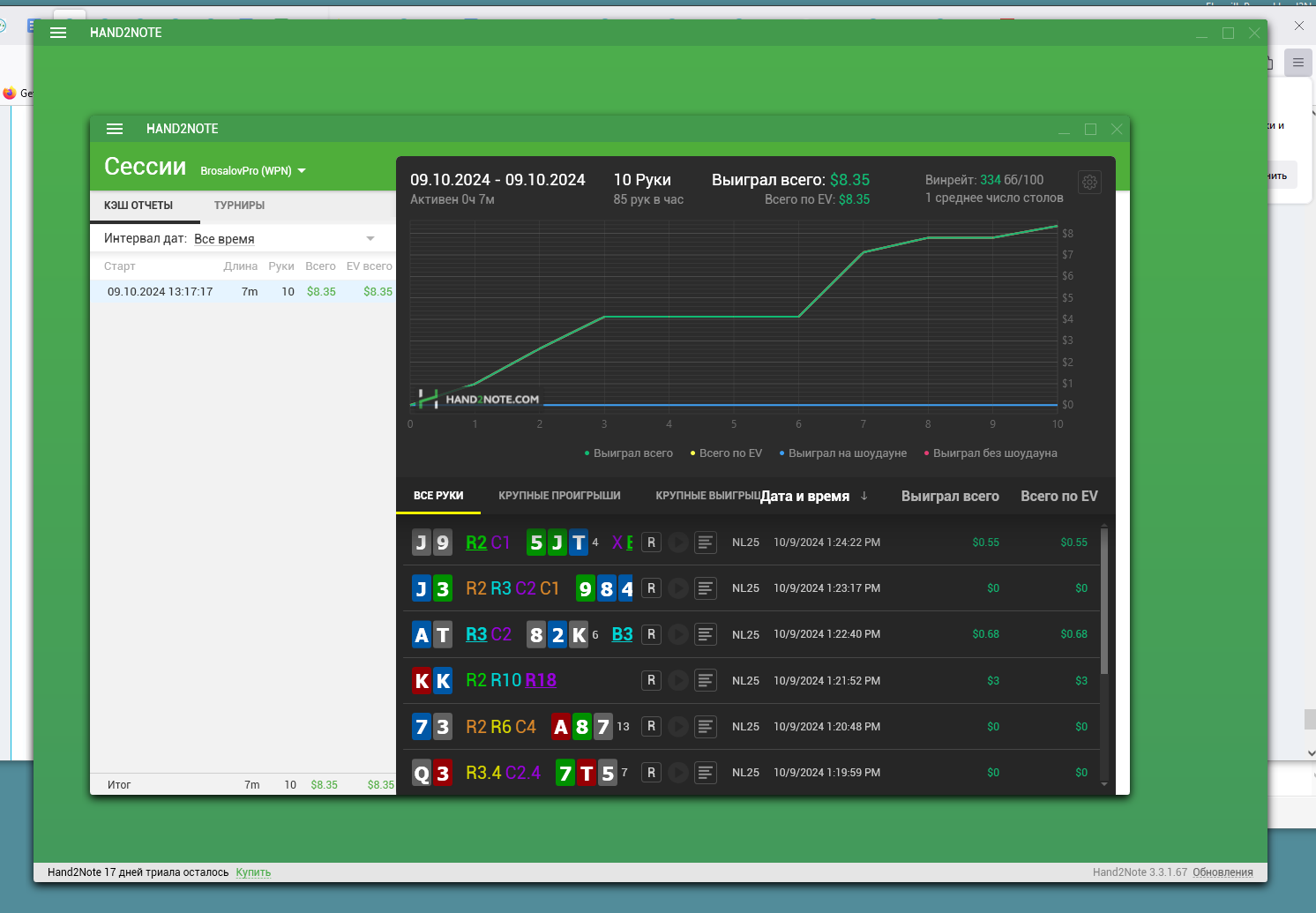Select the КРУПНЫЕ ПРОИГРЫШИ tab
This screenshot has width=1316, height=913.
559,496
